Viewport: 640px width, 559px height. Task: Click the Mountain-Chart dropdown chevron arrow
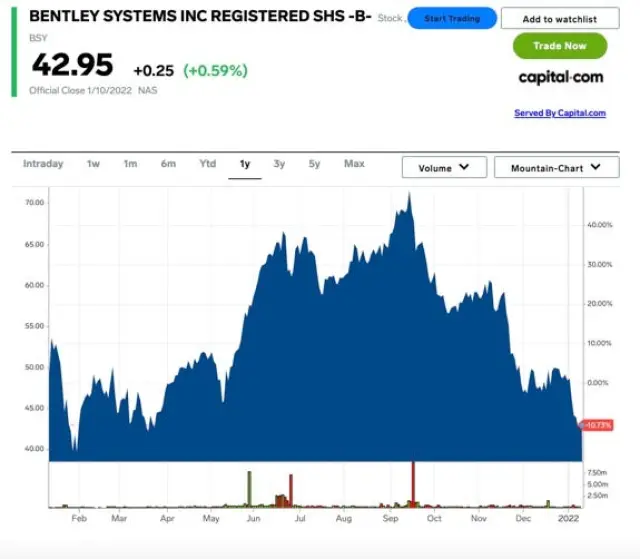[597, 168]
